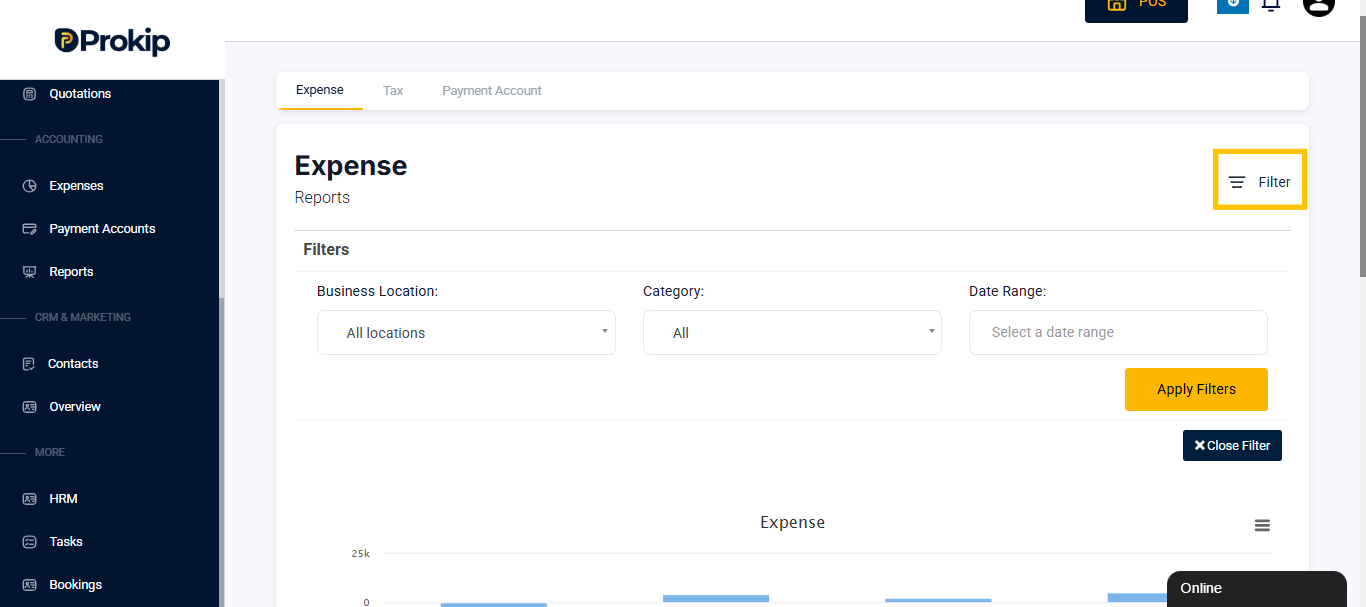Image resolution: width=1366 pixels, height=607 pixels.
Task: Click the Contacts sidebar icon
Action: (29, 364)
